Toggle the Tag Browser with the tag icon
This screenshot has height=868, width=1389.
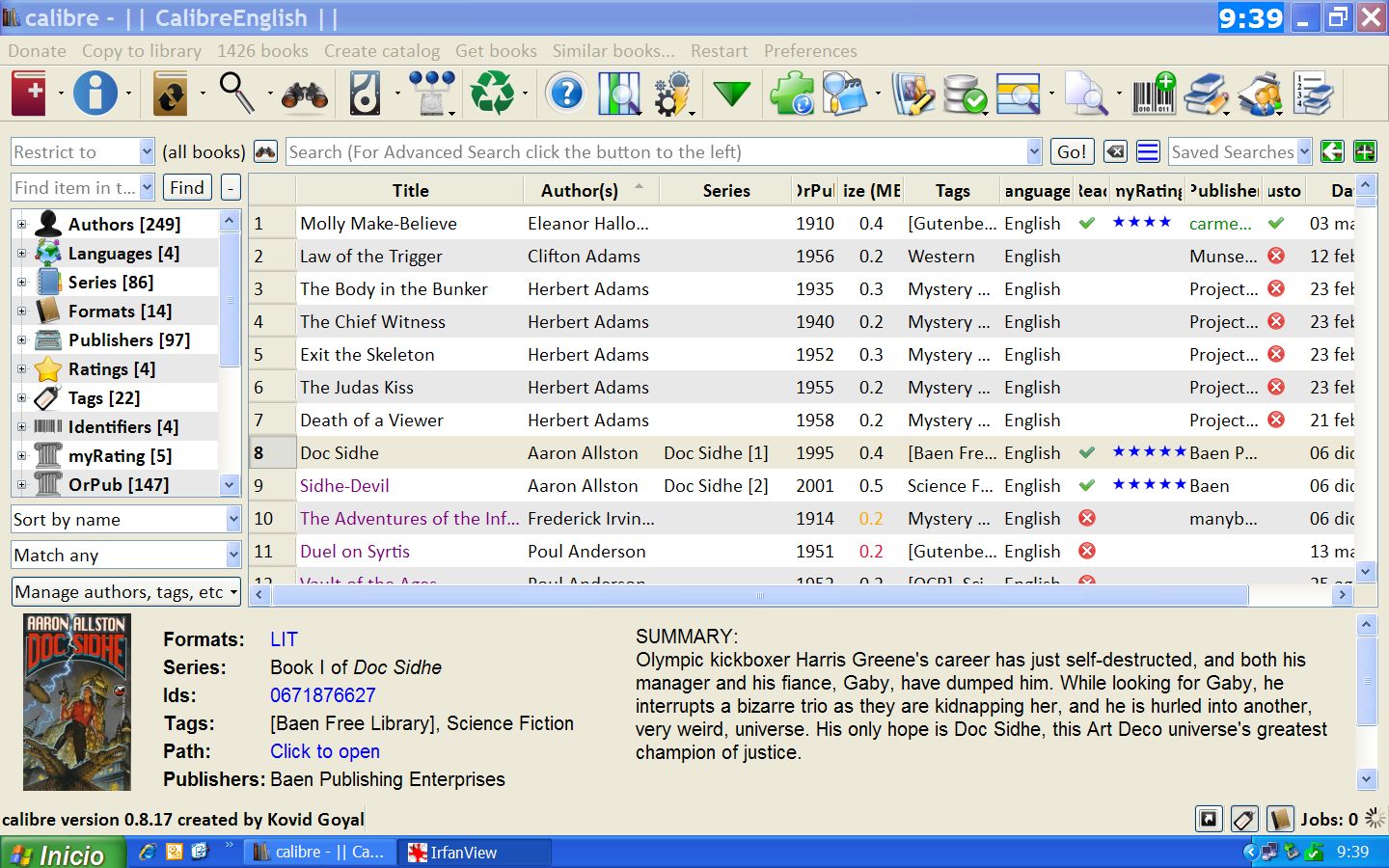click(x=1244, y=819)
